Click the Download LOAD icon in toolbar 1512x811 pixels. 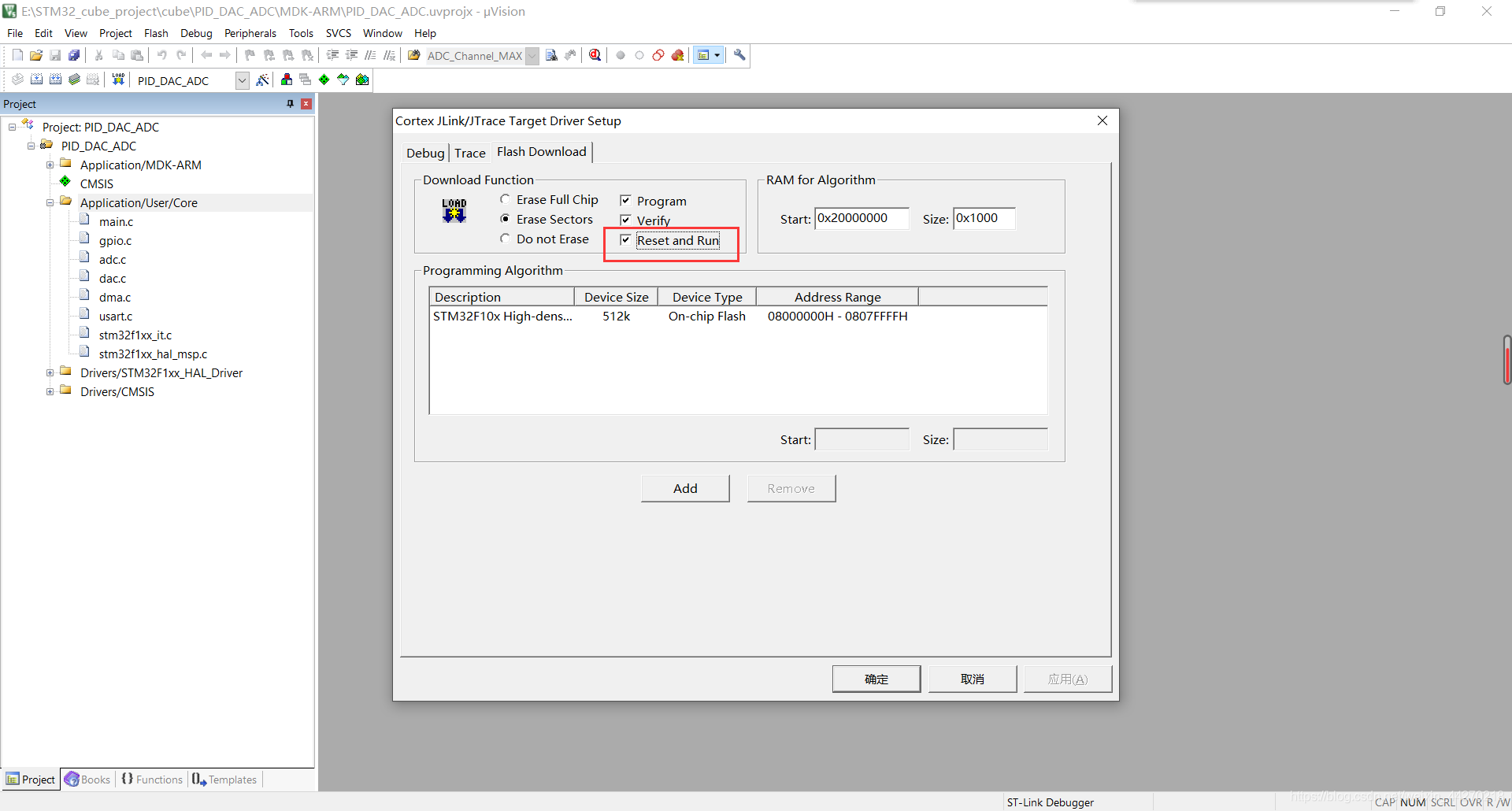click(118, 80)
